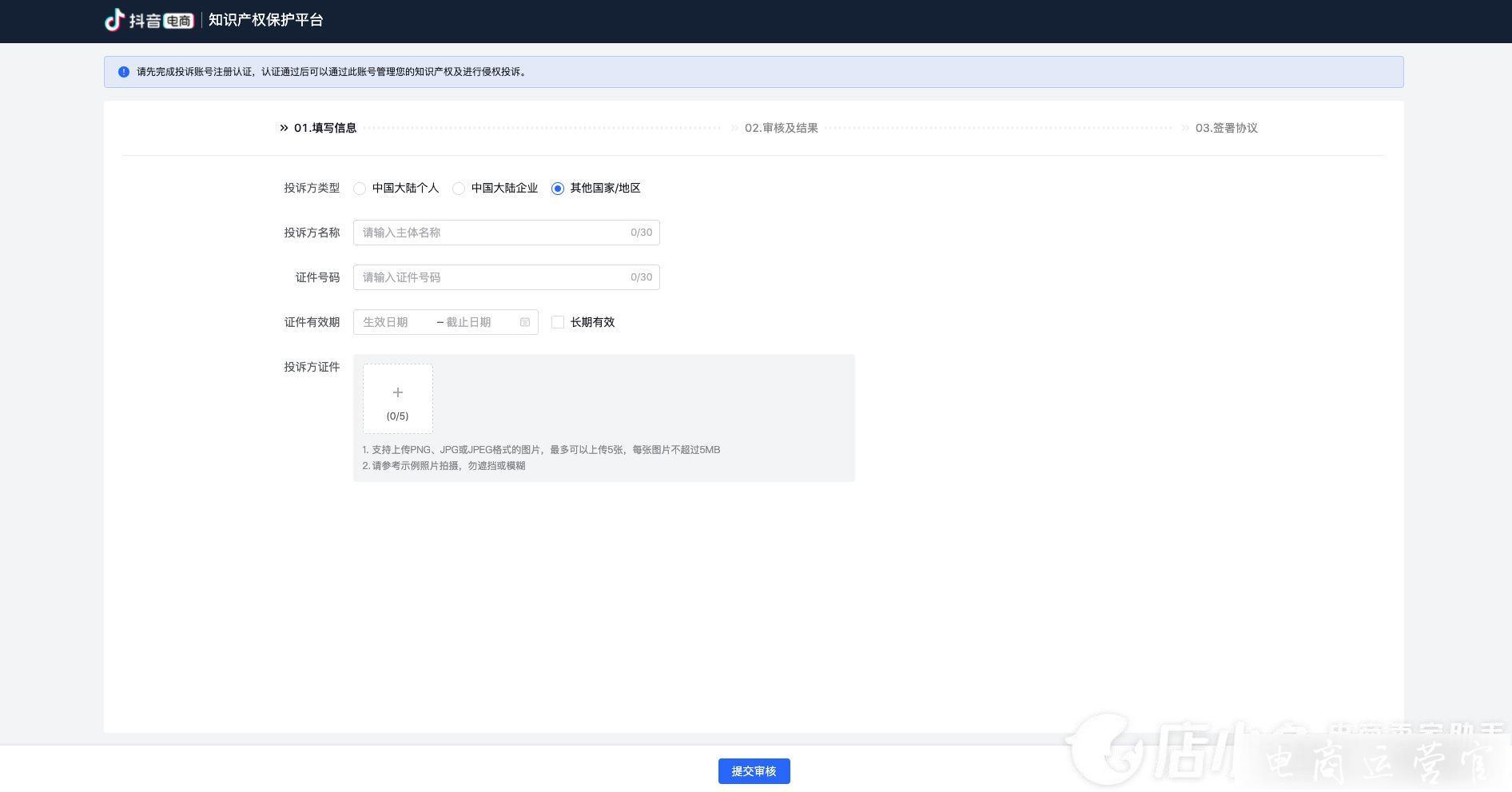Click the 03.签署协议 step
Screen dimensions: 1512x792
tap(1227, 128)
